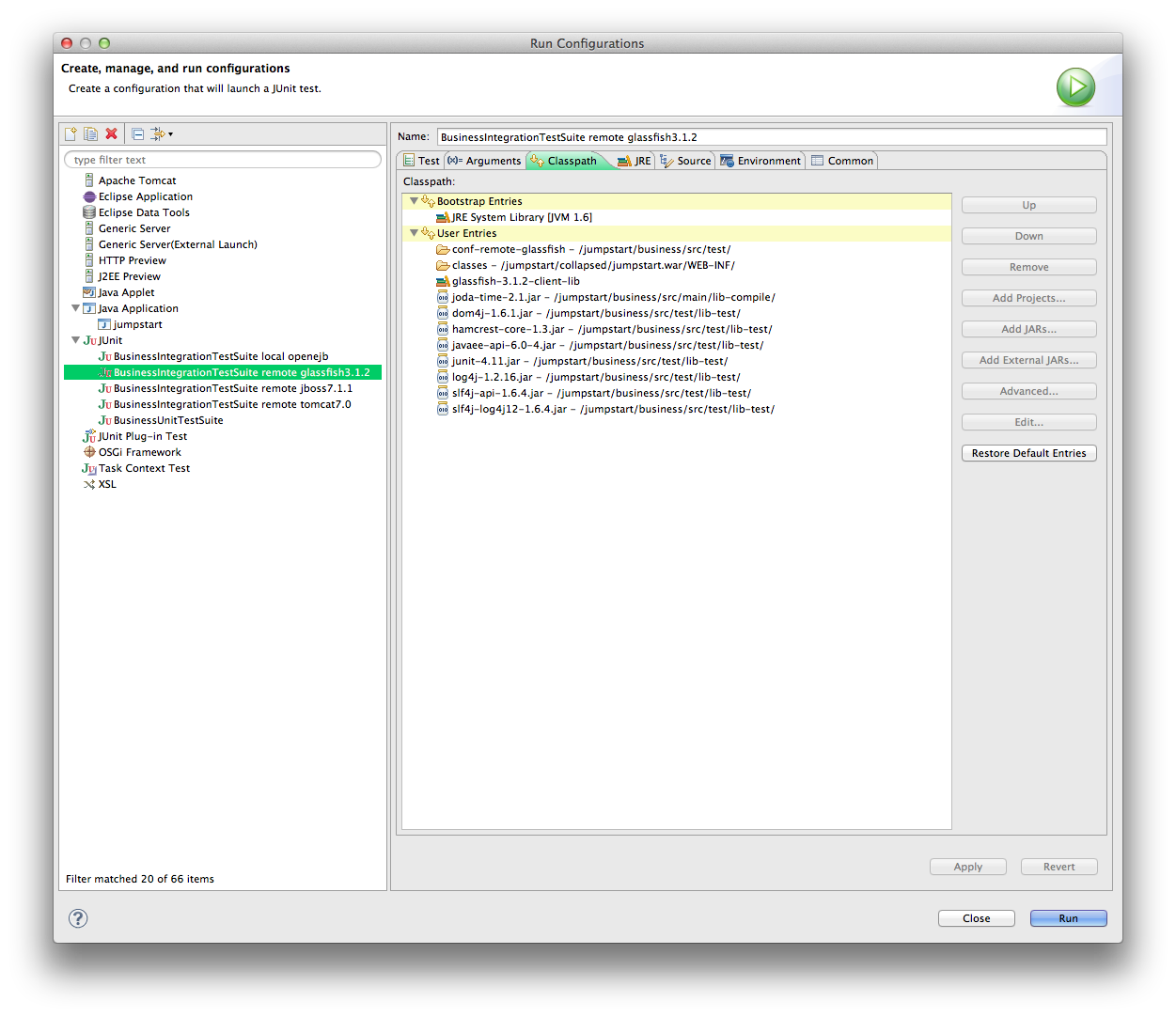Click the type filter text box

point(223,160)
